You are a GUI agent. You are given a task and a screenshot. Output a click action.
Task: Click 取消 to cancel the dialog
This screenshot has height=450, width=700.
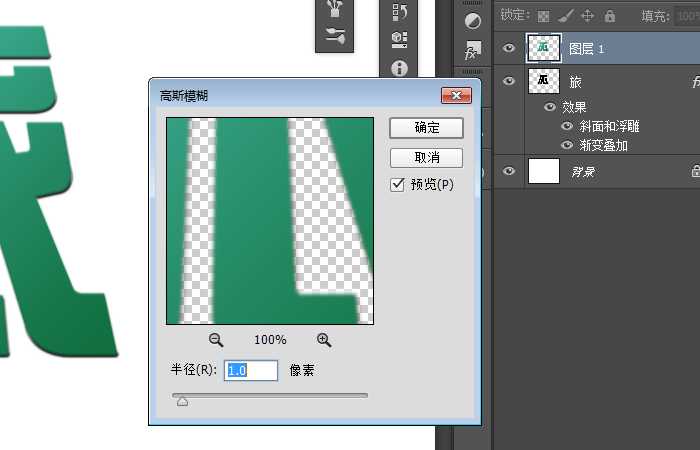point(426,158)
